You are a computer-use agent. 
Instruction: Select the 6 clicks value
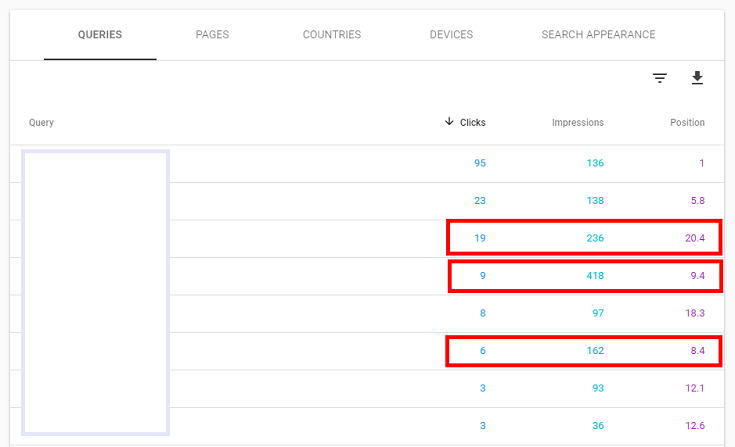coord(482,350)
